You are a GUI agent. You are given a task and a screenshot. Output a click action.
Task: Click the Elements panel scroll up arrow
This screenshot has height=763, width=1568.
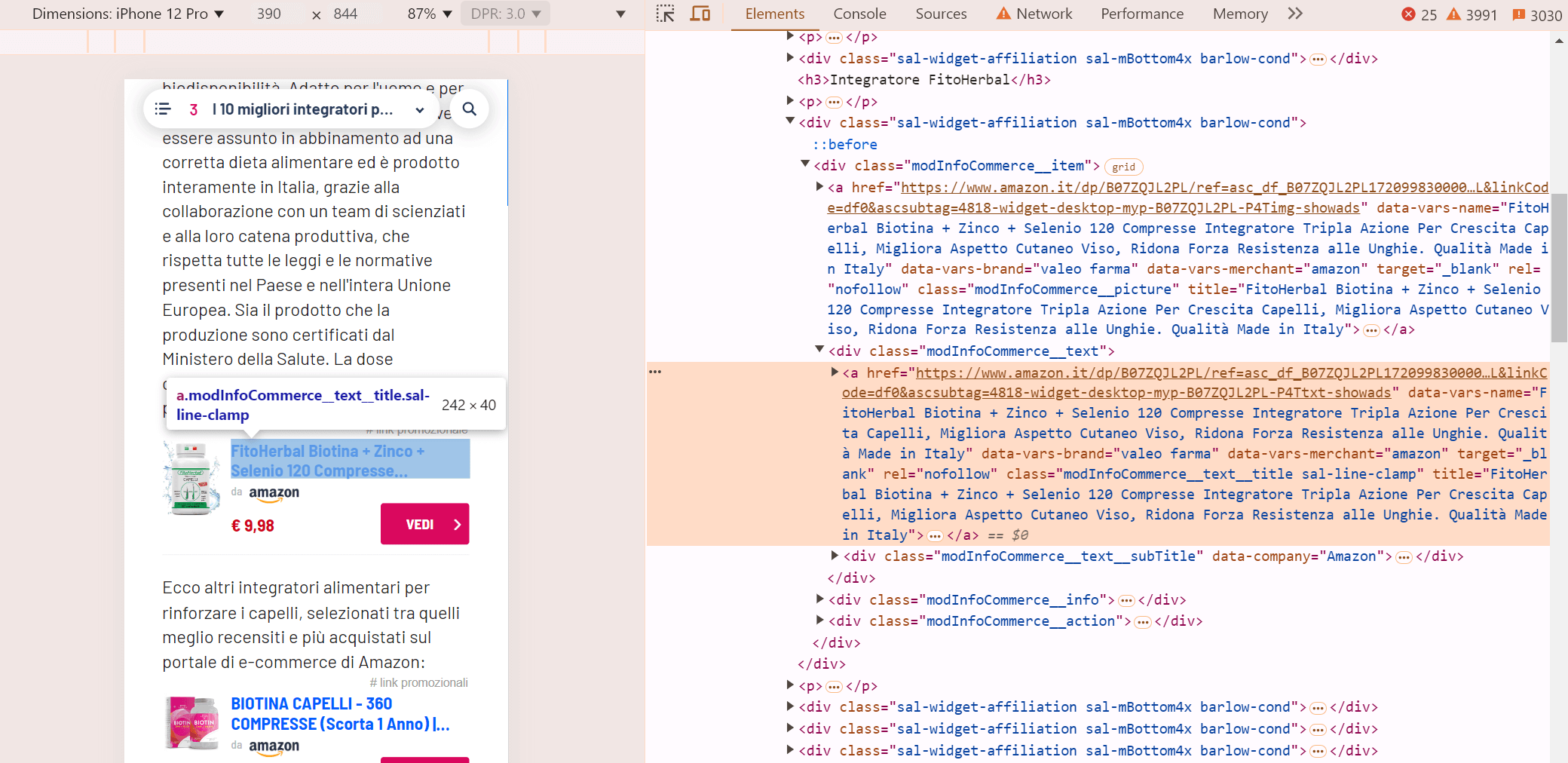click(1559, 41)
